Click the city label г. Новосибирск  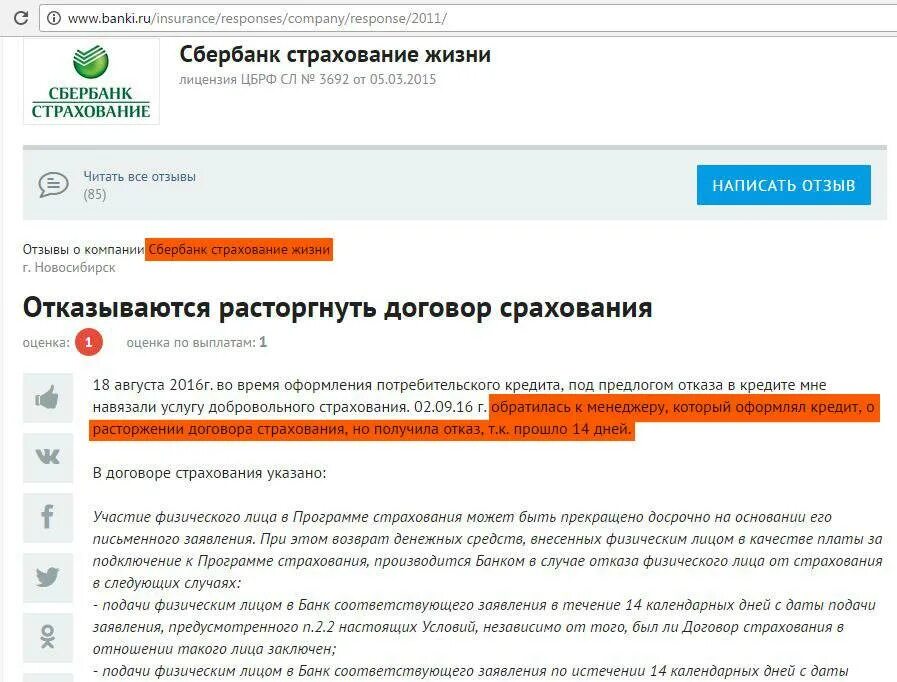69,267
